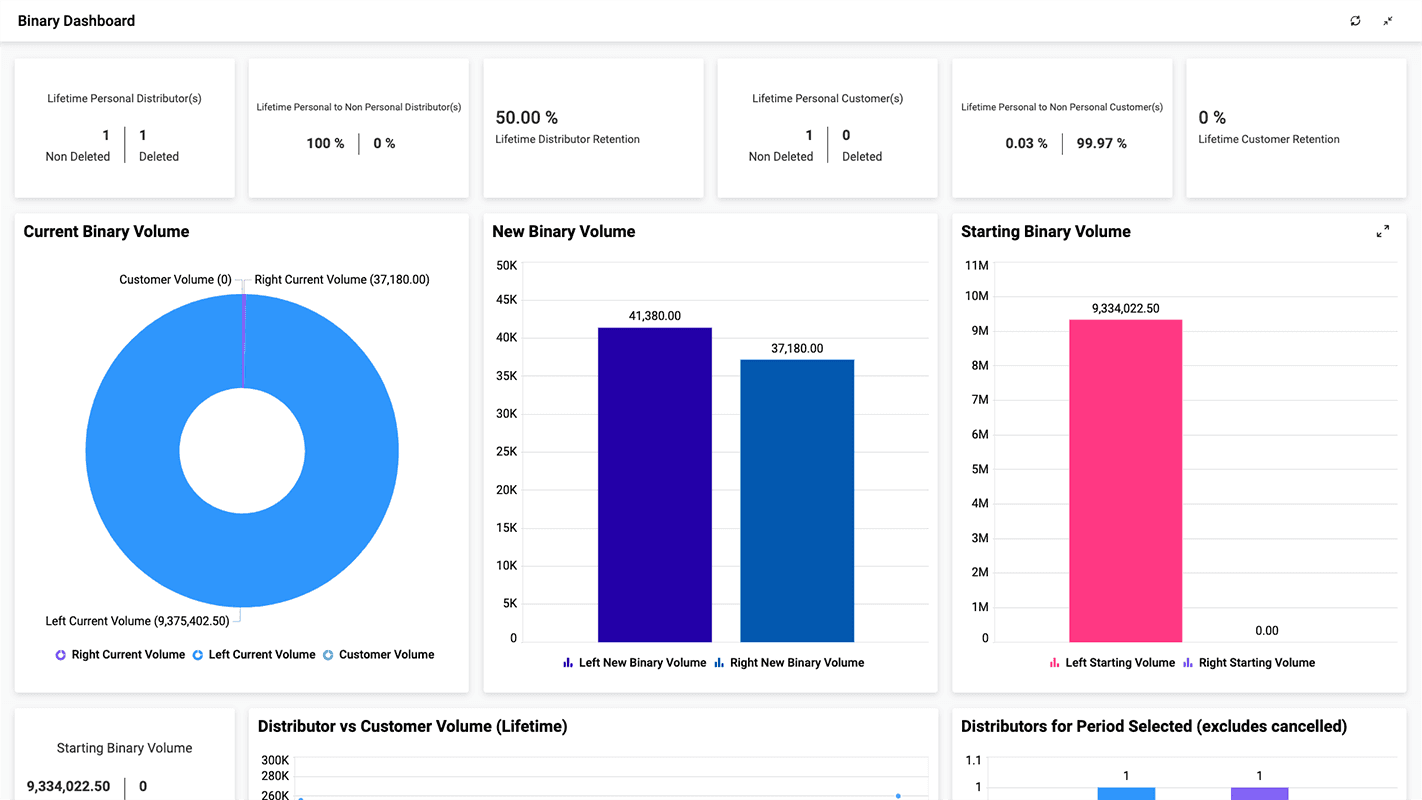The height and width of the screenshot is (800, 1422).
Task: Click the "New Binary Volume" chart title
Action: [x=564, y=232]
